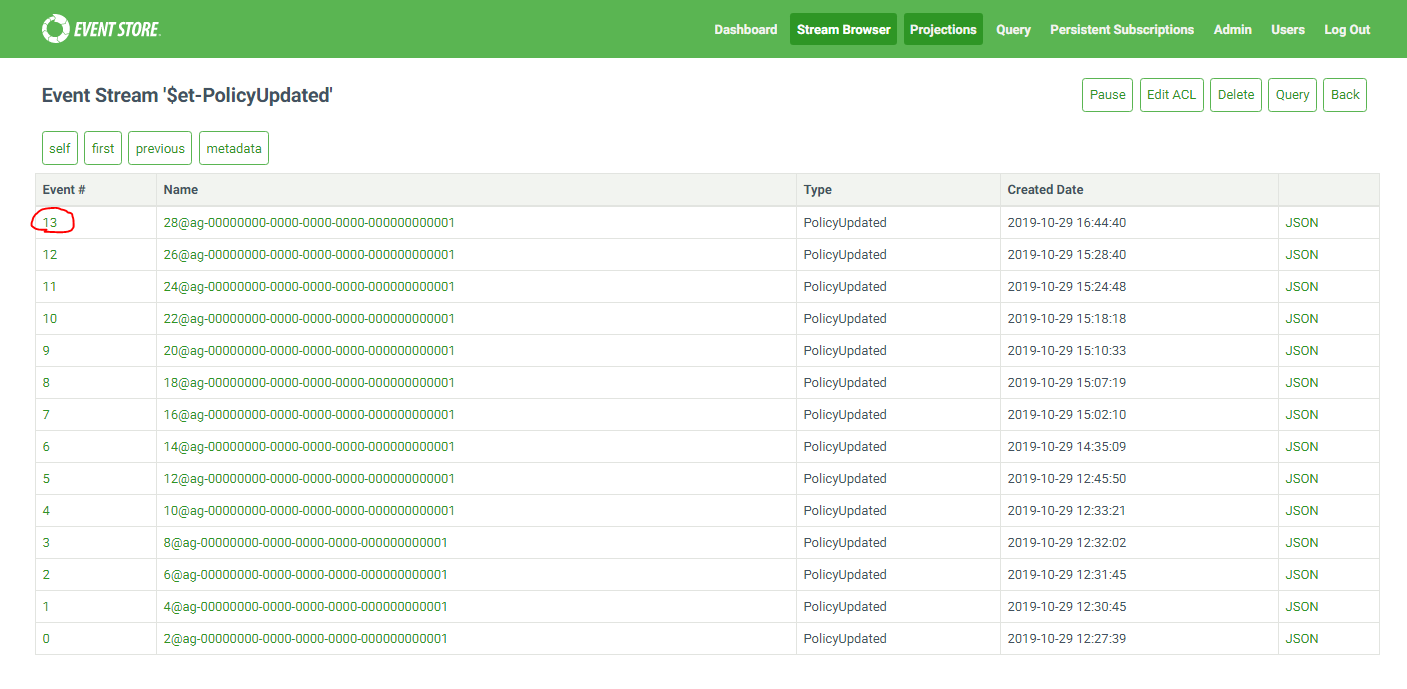Go to Persistent Subscriptions
Viewport: 1407px width, 689px height.
point(1121,29)
